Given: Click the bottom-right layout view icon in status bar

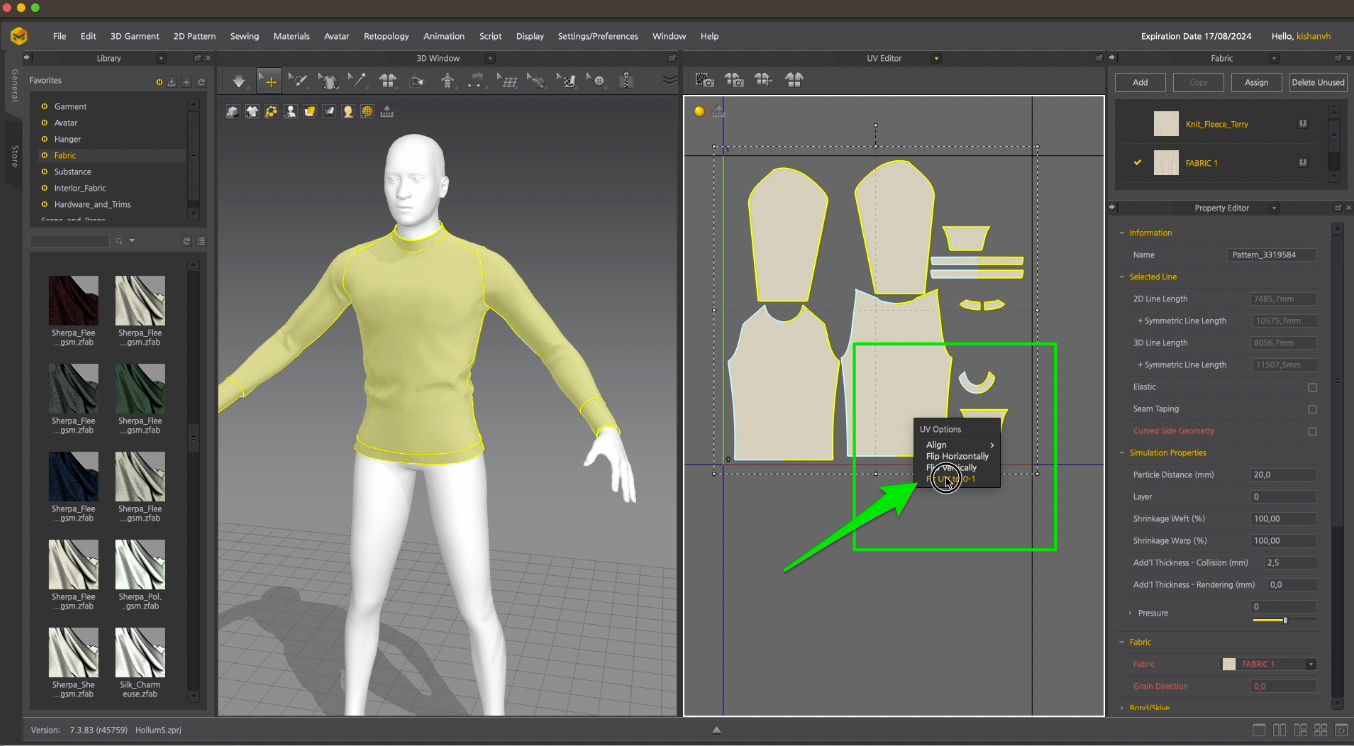Looking at the screenshot, I should [x=1340, y=731].
